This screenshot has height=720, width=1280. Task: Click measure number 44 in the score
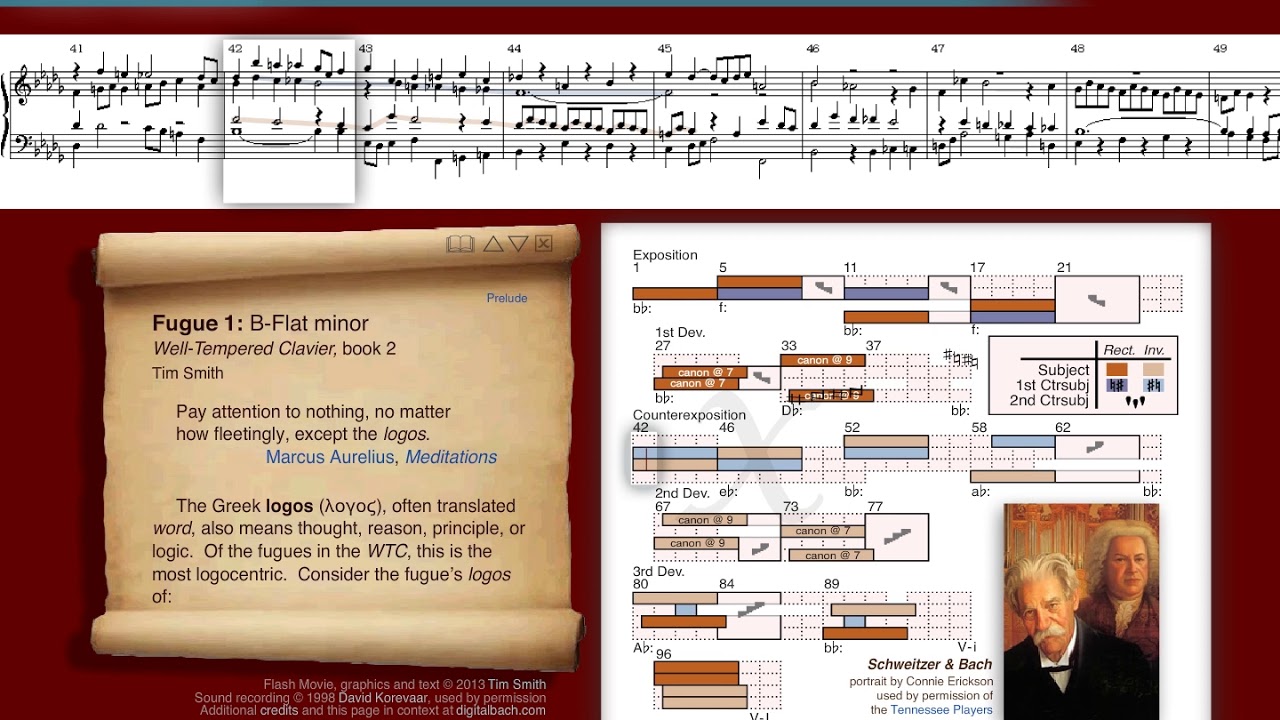click(514, 48)
